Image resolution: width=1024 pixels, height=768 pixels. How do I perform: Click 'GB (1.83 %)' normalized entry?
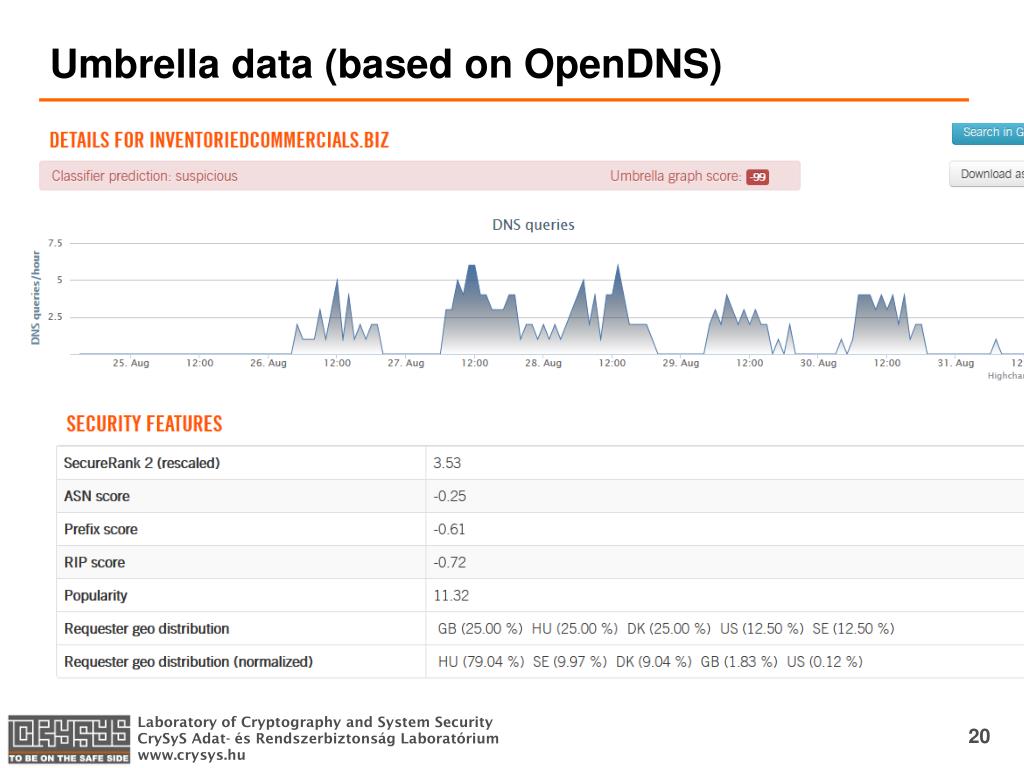739,662
